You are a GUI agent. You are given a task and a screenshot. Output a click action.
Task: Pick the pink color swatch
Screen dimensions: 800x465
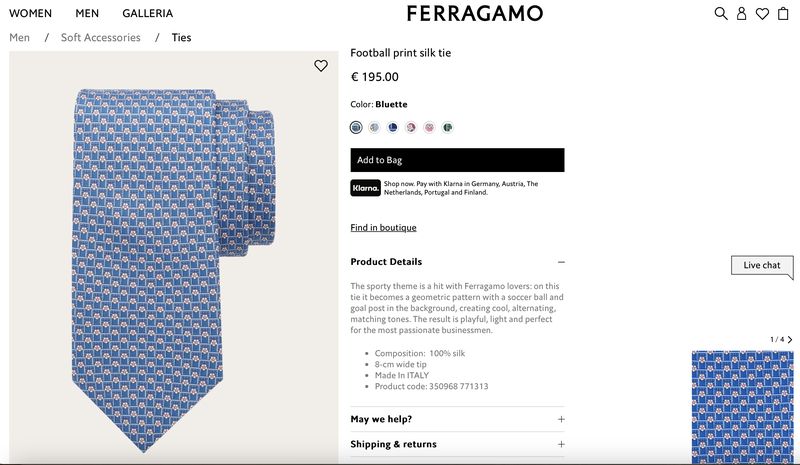click(429, 127)
